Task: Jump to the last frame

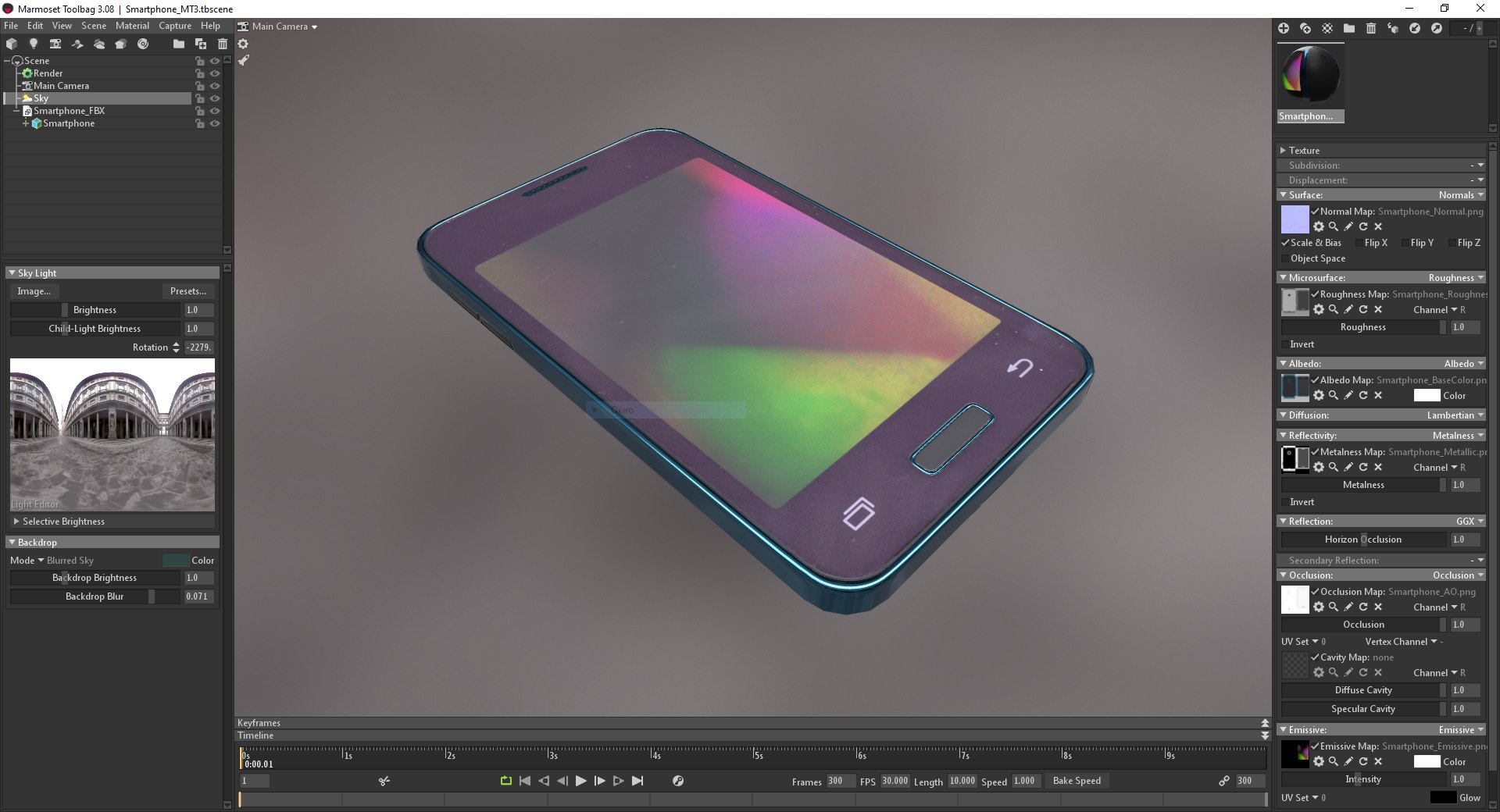Action: coord(637,781)
